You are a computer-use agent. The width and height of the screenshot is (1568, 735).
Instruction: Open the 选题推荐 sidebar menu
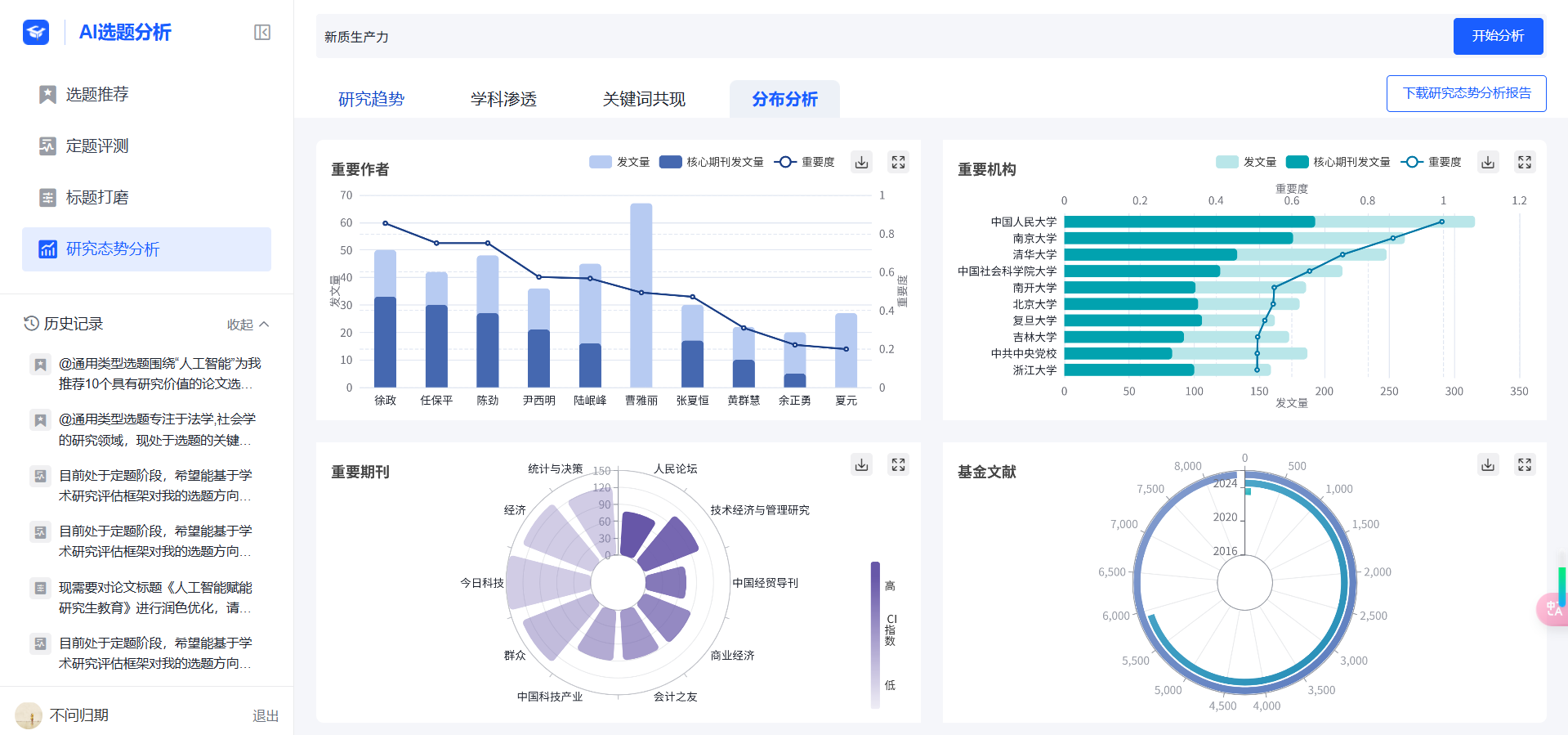tap(97, 95)
